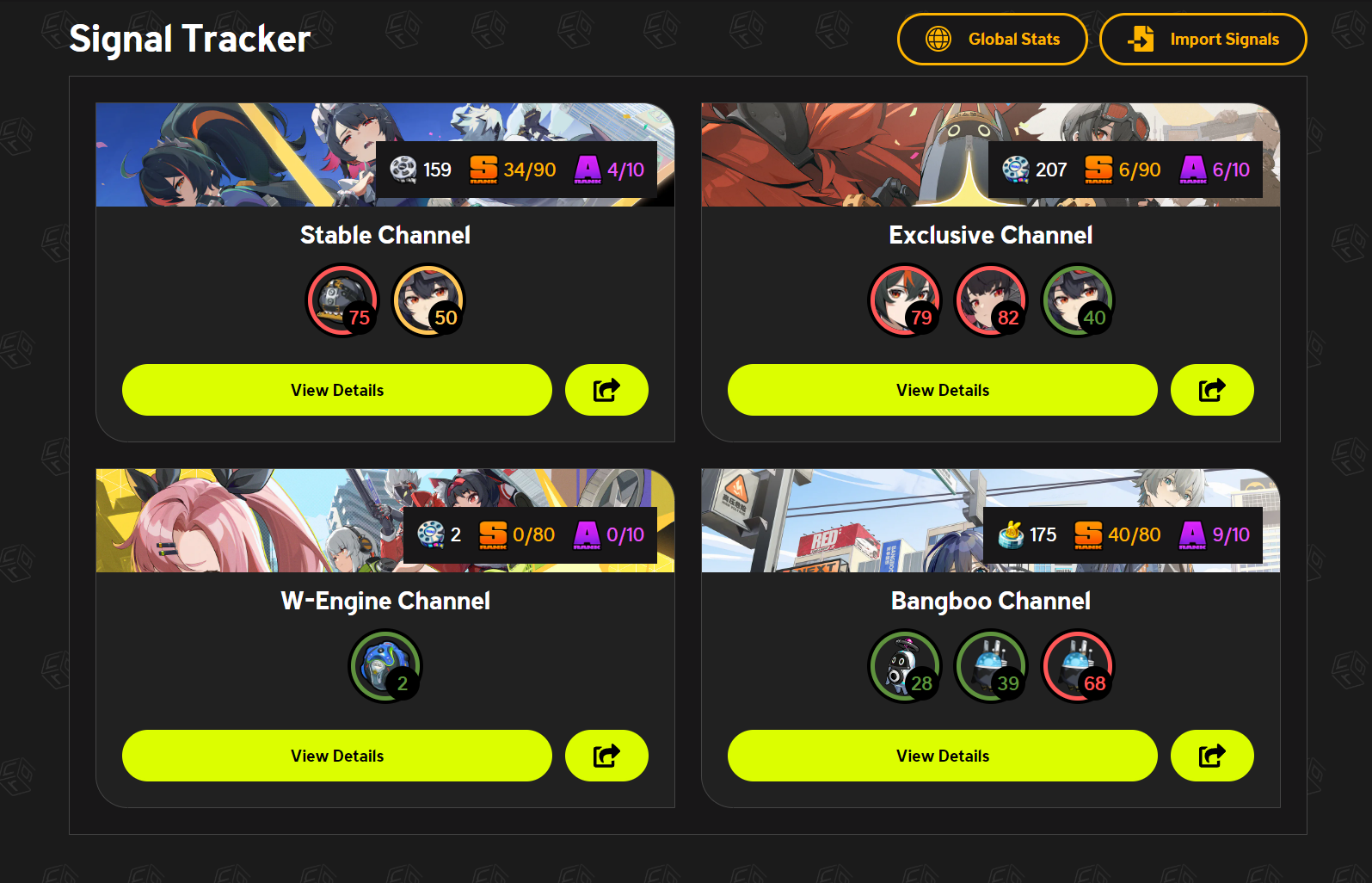The image size is (1372, 883).
Task: Share the W-Engine Channel results
Action: tap(606, 756)
